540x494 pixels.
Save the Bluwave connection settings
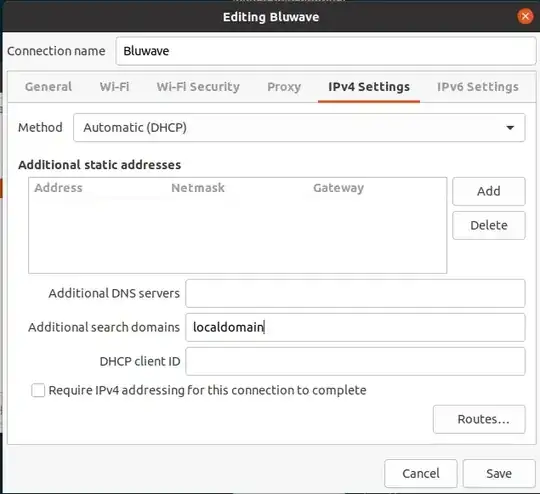[499, 473]
